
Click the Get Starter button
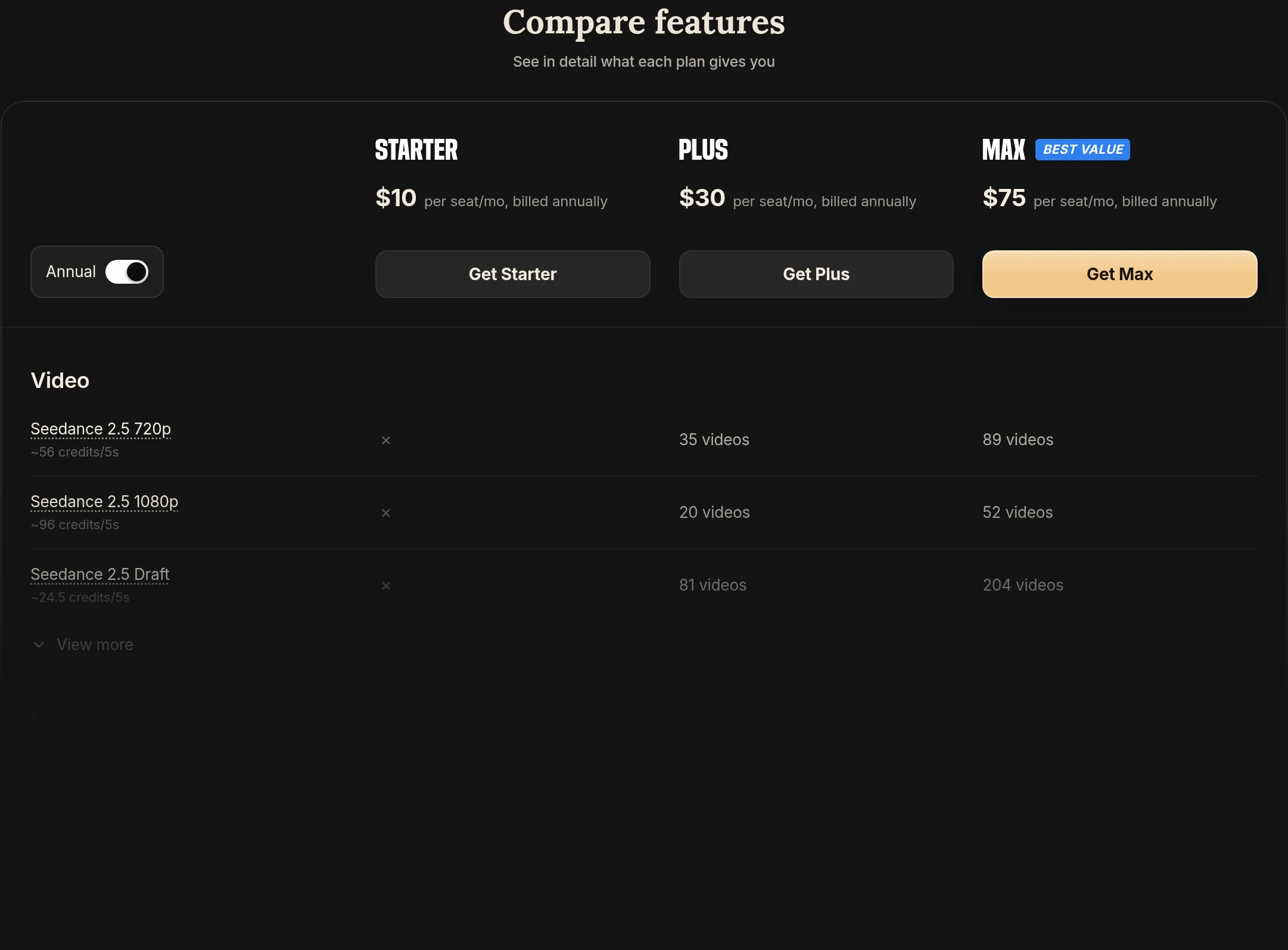pos(512,274)
